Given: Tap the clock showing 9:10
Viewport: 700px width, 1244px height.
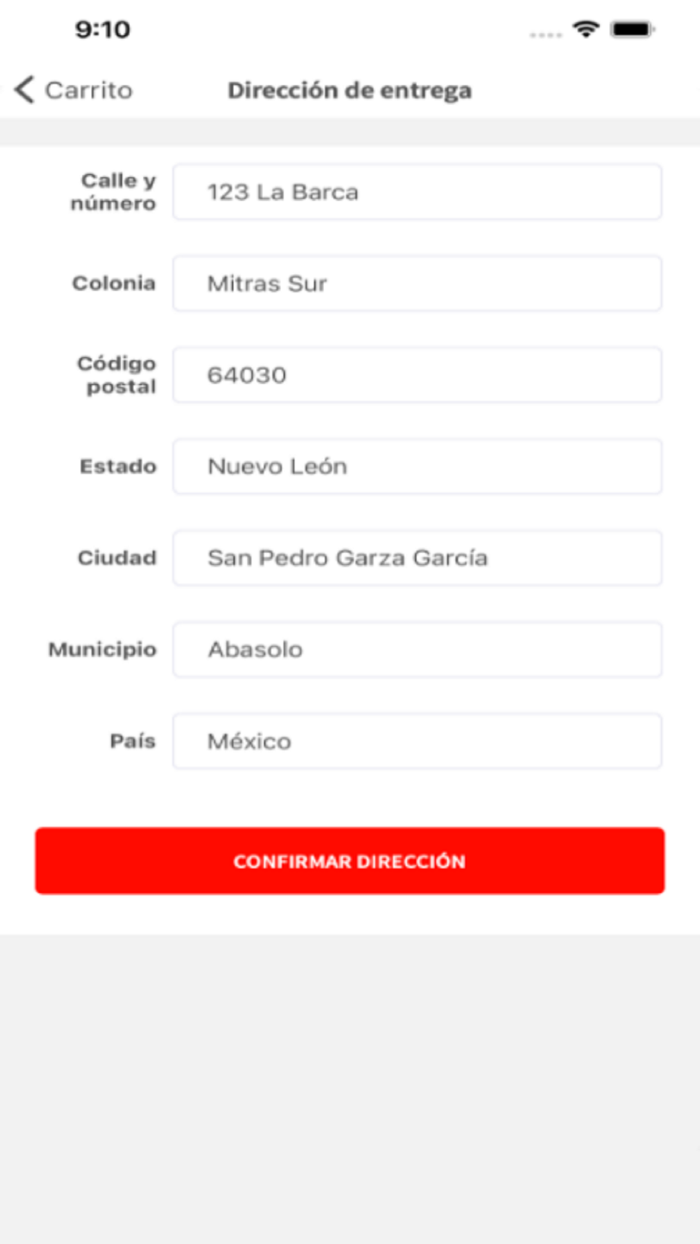Looking at the screenshot, I should tap(96, 30).
